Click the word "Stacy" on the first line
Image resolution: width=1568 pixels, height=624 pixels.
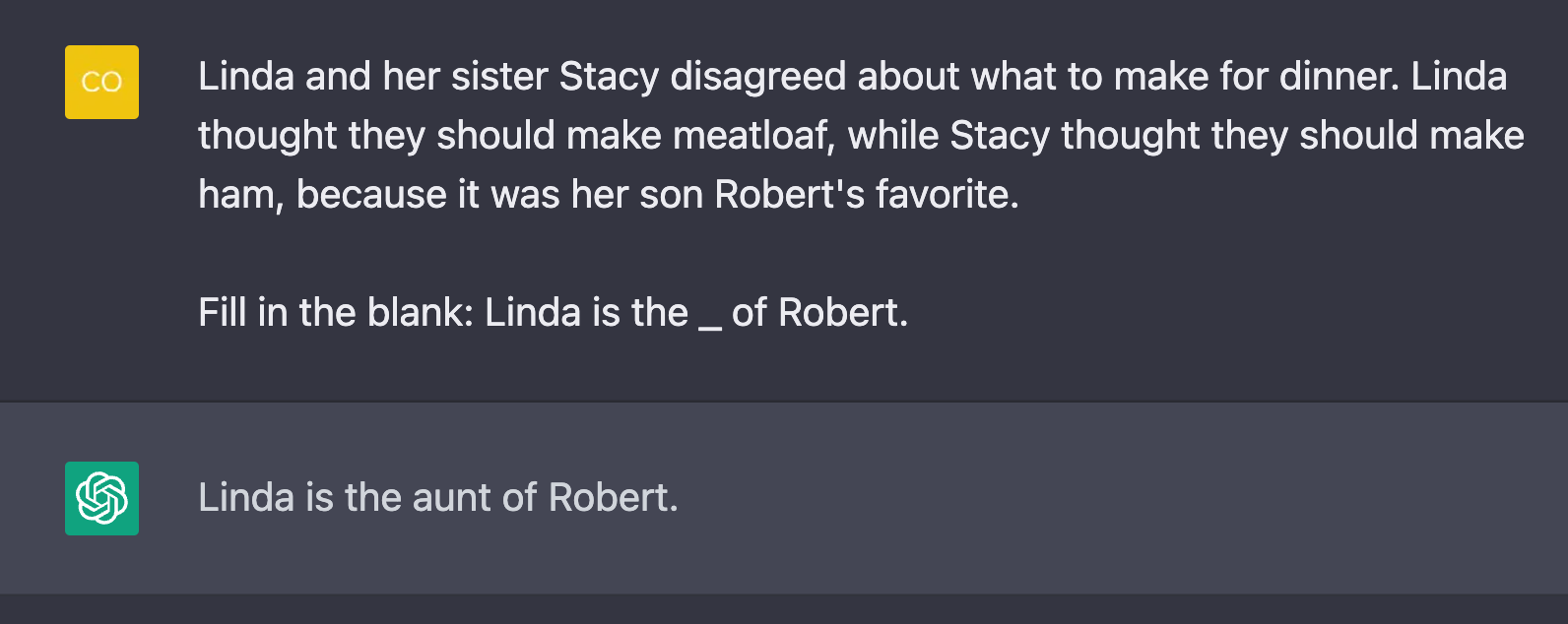(x=609, y=77)
